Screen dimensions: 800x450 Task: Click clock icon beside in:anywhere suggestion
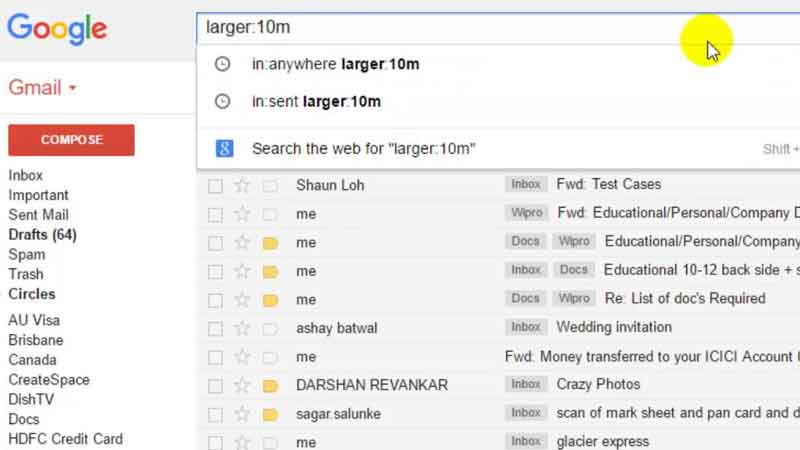point(222,64)
